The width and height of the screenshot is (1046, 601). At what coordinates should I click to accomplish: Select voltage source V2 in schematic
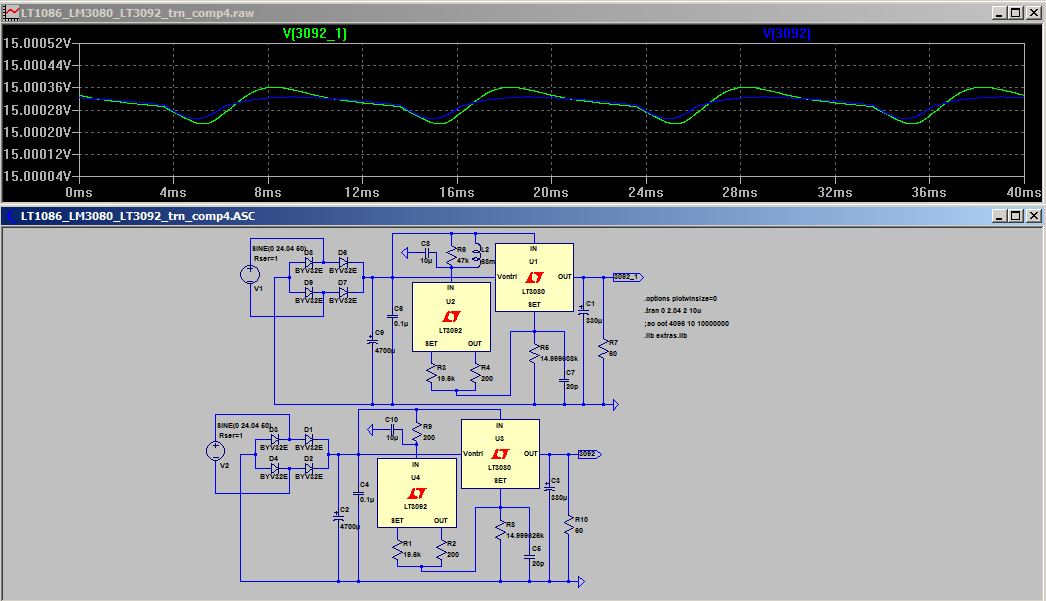point(215,451)
